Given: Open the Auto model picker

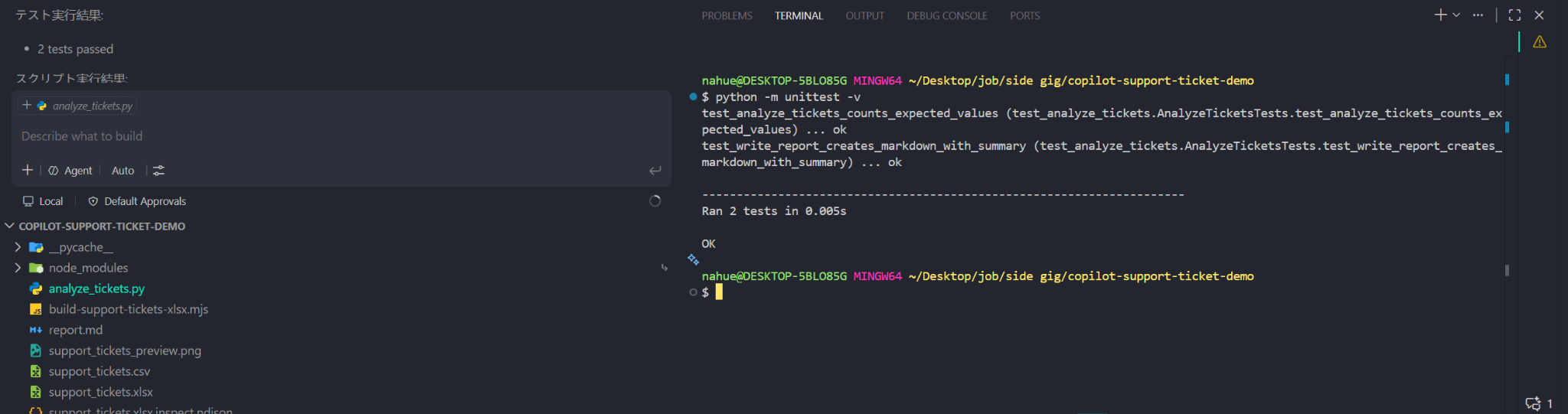Looking at the screenshot, I should pos(122,171).
